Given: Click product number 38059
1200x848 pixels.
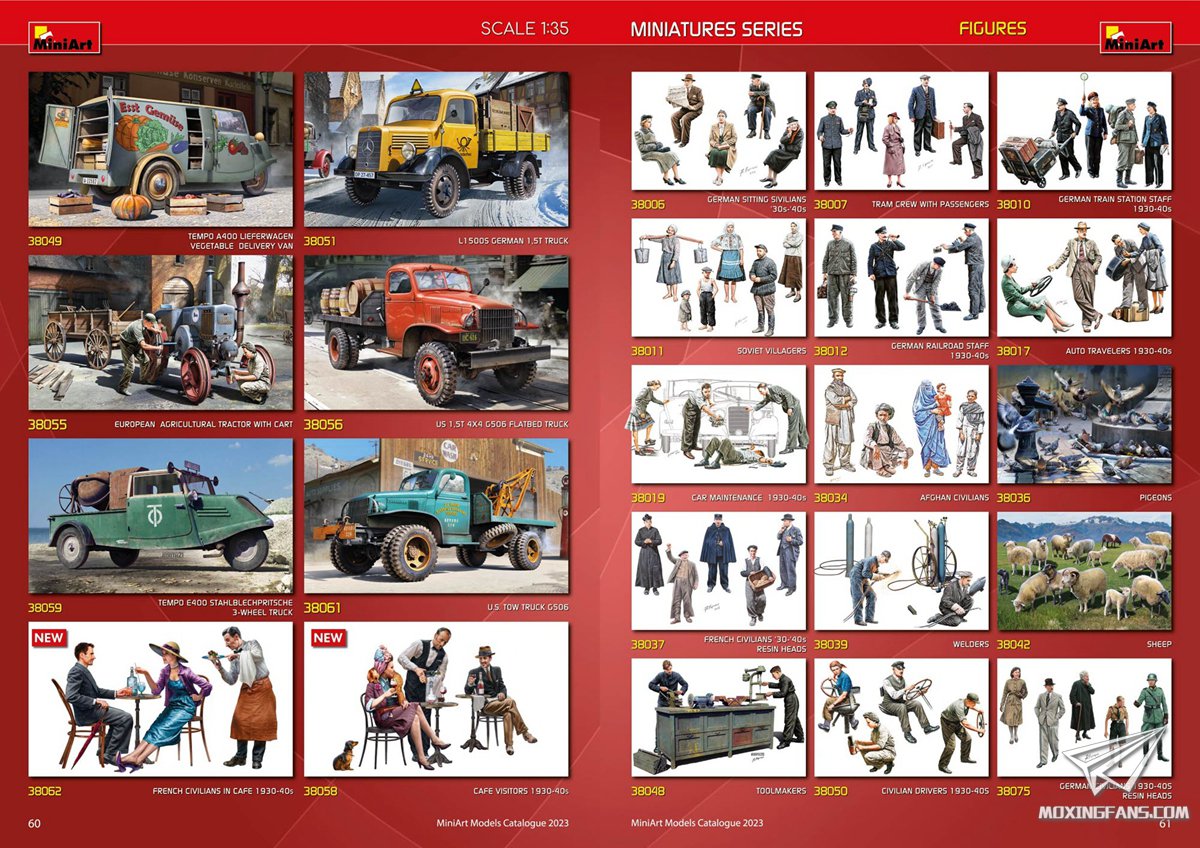Looking at the screenshot, I should [x=46, y=607].
